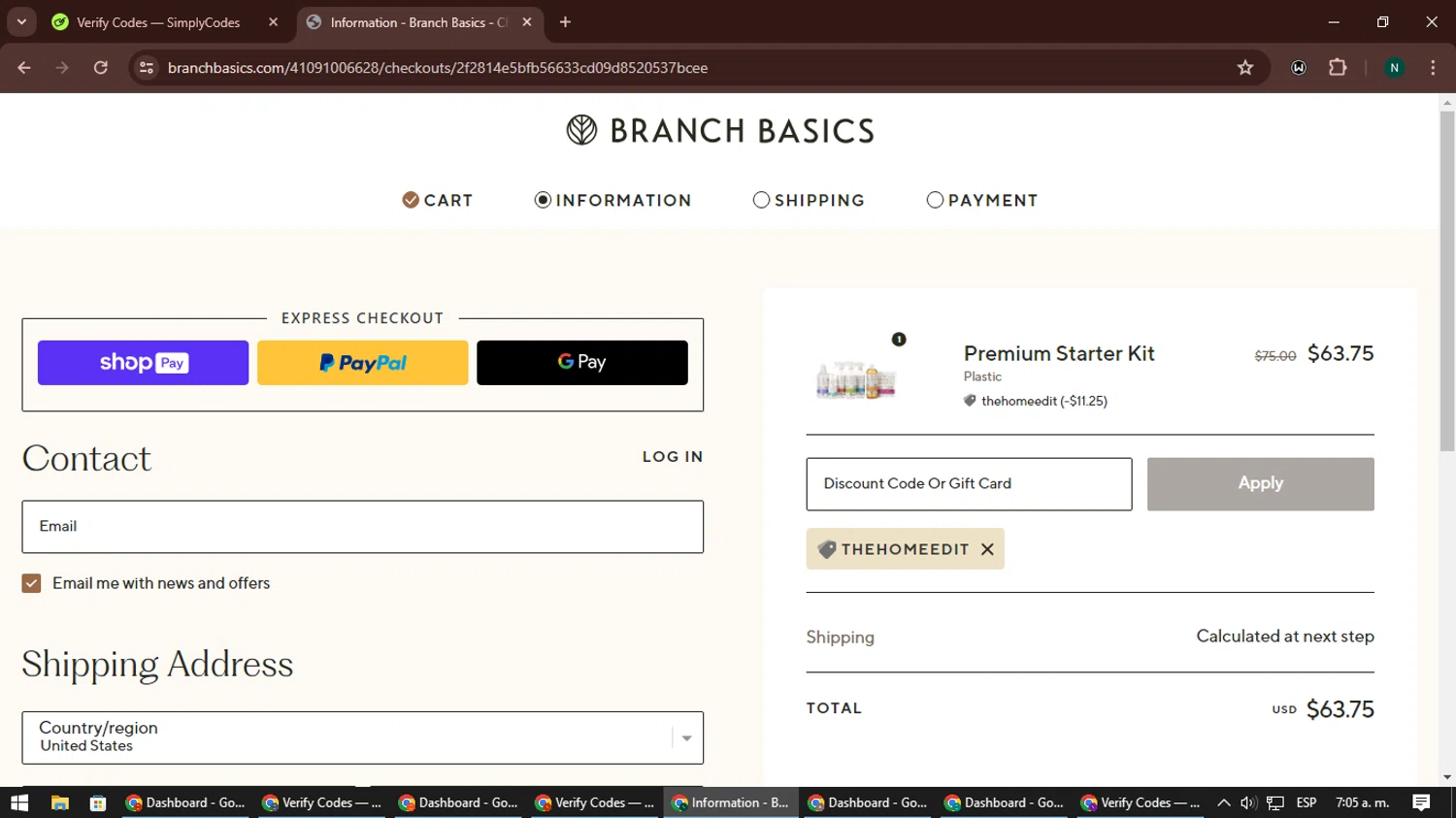Click LOG IN link

coord(673,457)
